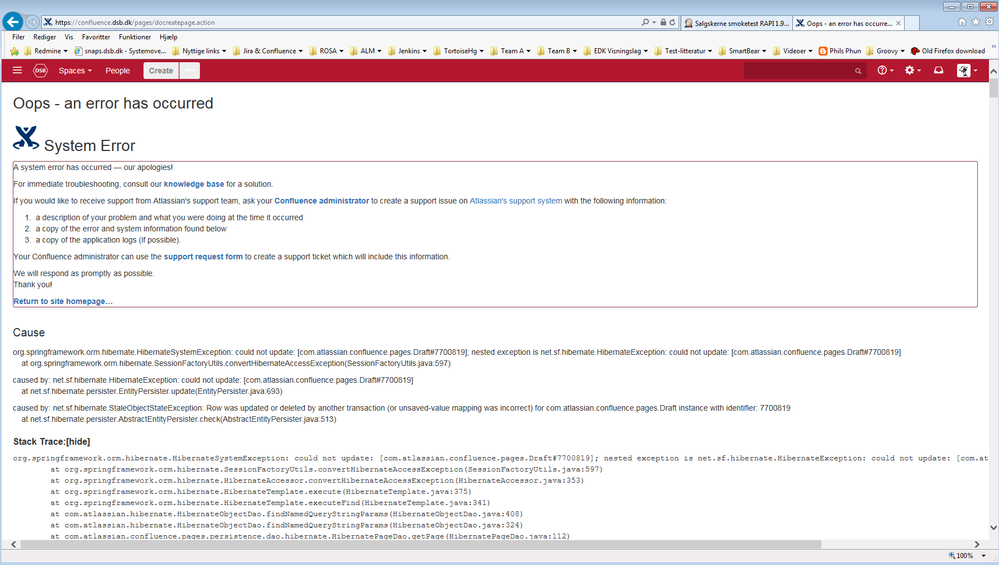Open Old Firefox download favorite
Viewport: 999px width, 565px height.
(x=948, y=51)
